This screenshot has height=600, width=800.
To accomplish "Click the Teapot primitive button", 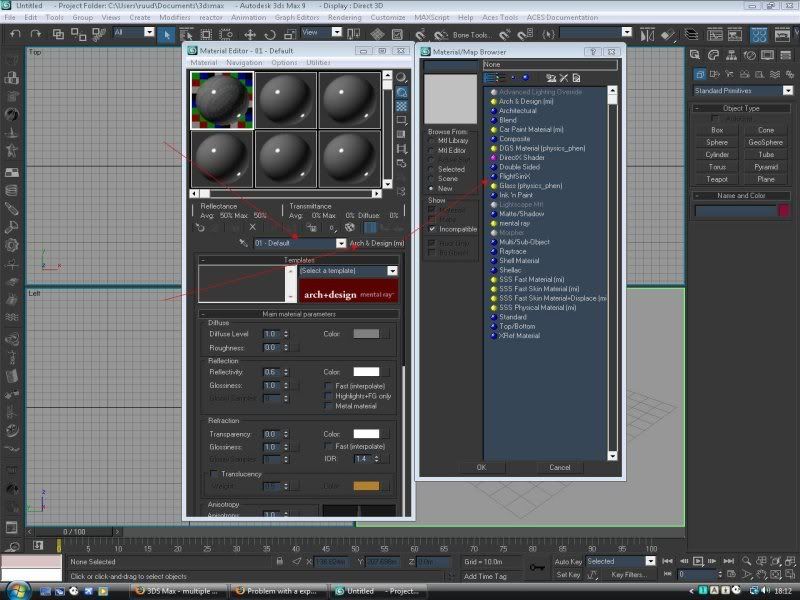I will pyautogui.click(x=717, y=179).
